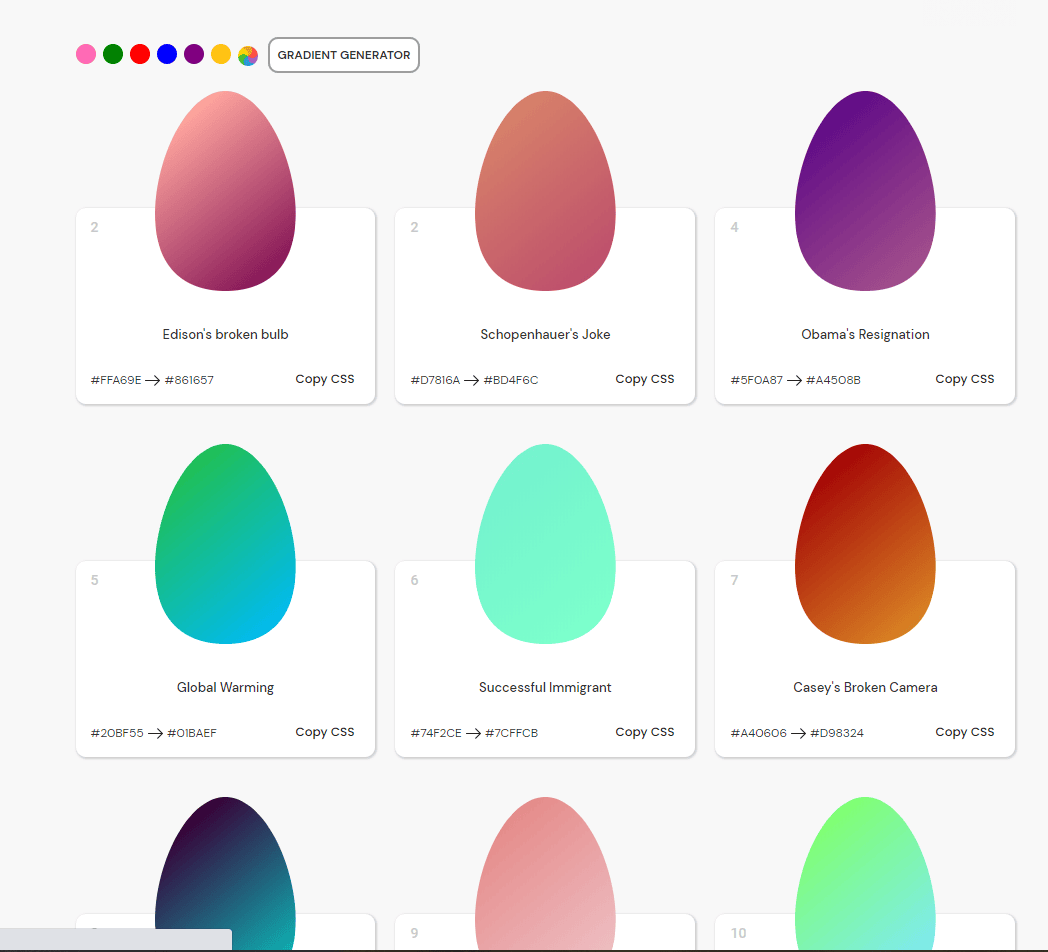Copy CSS for Casey's Broken Camera

pyautogui.click(x=964, y=732)
